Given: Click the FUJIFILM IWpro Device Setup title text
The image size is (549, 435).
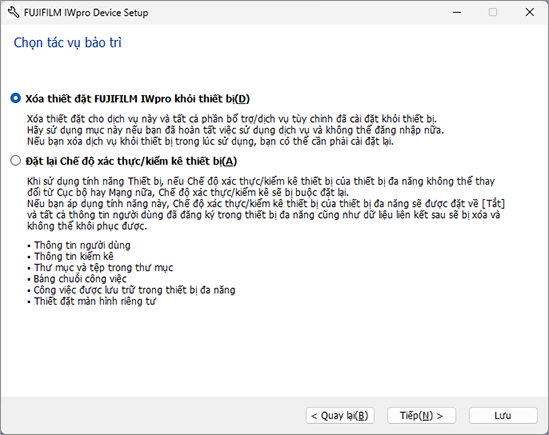Looking at the screenshot, I should (86, 13).
